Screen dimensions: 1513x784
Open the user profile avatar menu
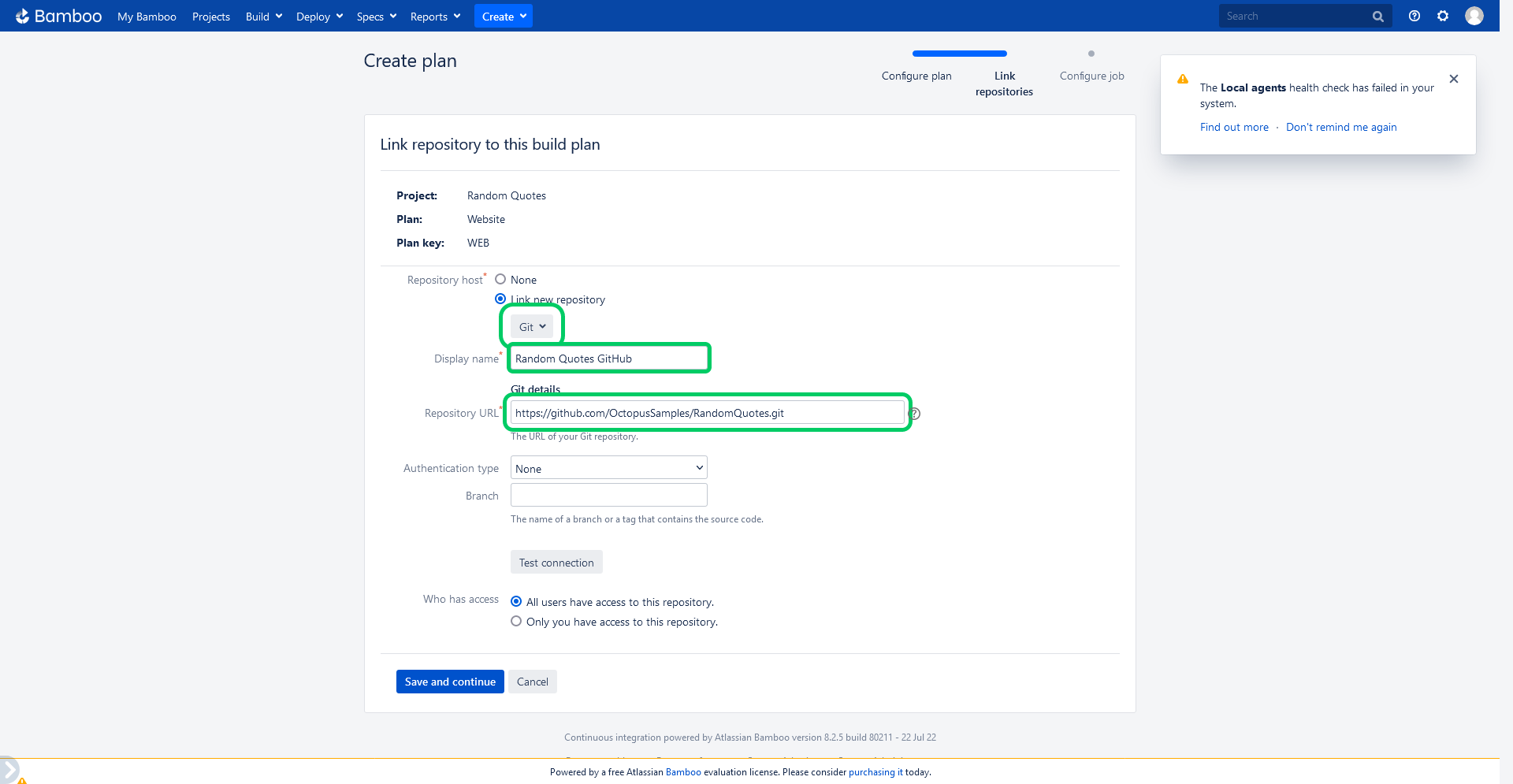click(x=1474, y=16)
